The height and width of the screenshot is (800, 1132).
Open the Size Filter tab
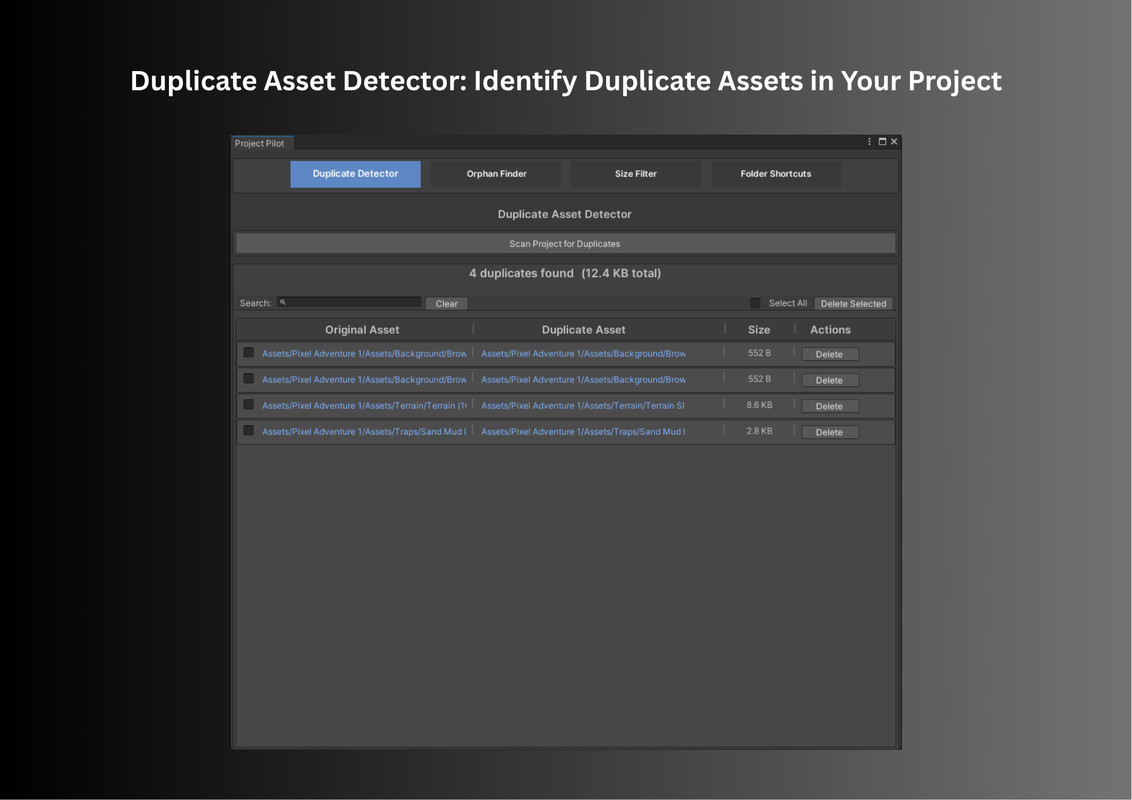pos(635,174)
